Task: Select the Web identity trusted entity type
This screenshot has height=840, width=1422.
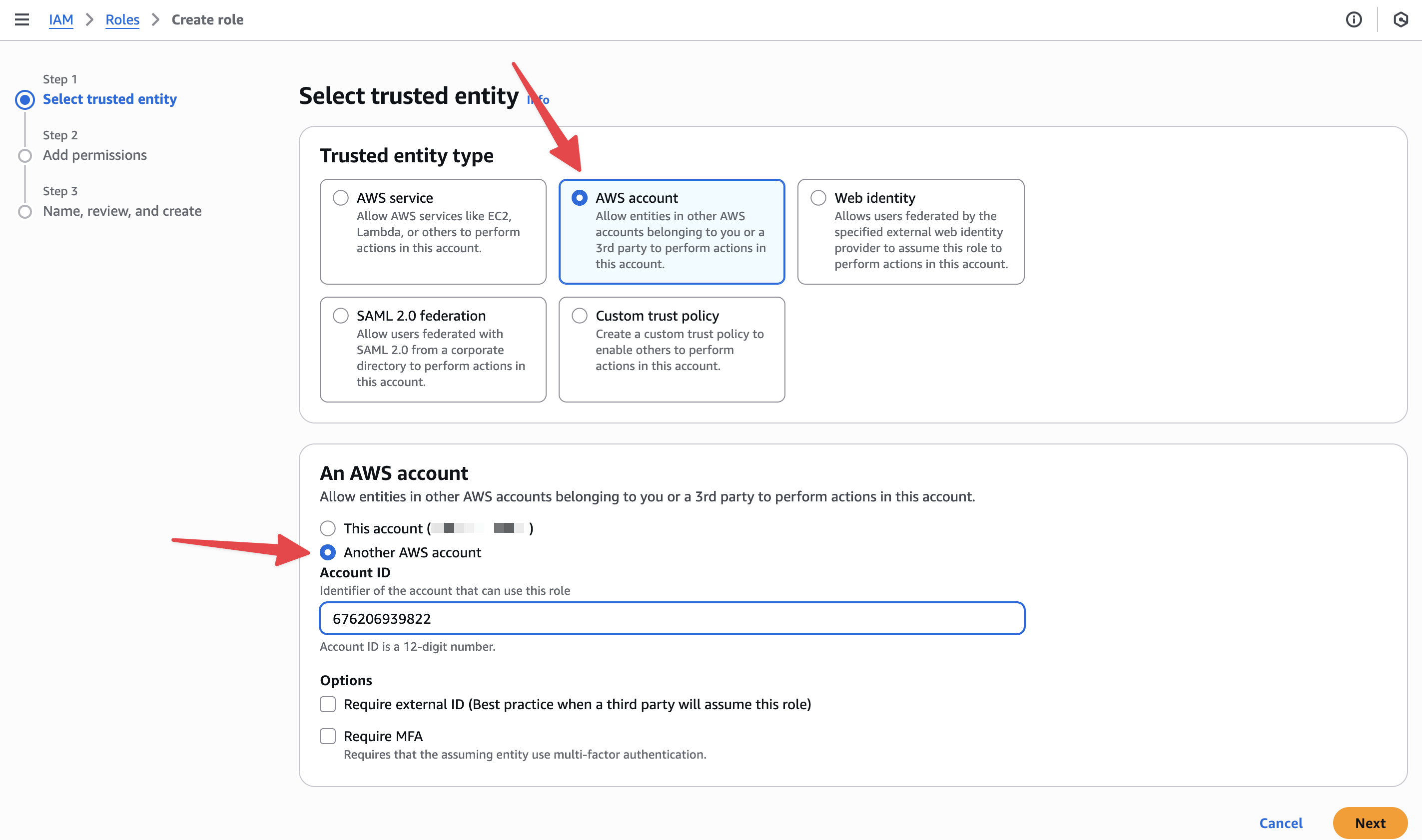Action: pyautogui.click(x=818, y=198)
